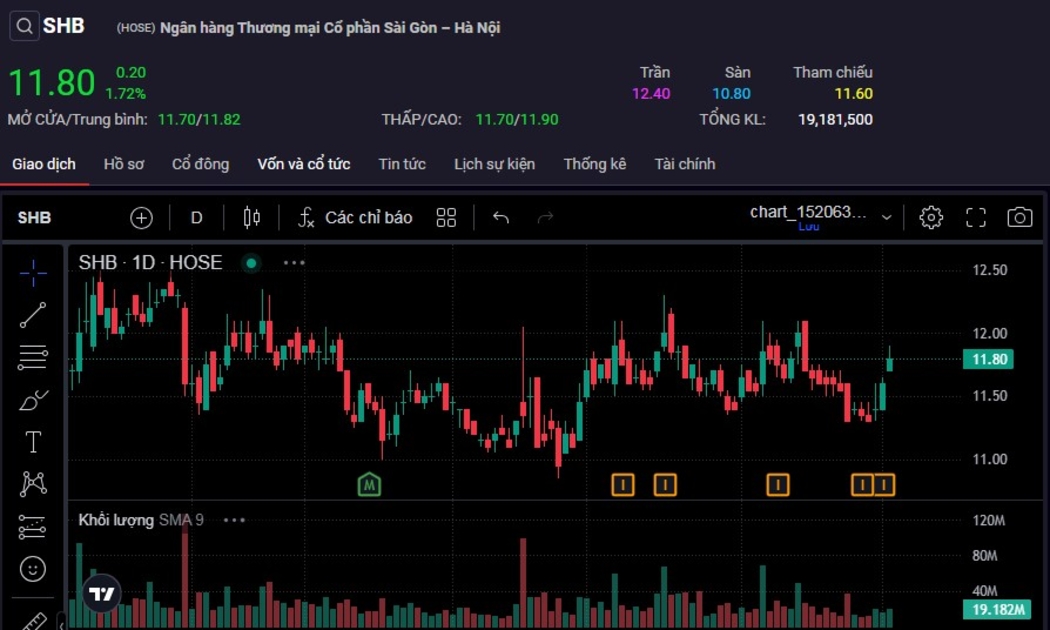Click the green M event marker

(x=370, y=485)
